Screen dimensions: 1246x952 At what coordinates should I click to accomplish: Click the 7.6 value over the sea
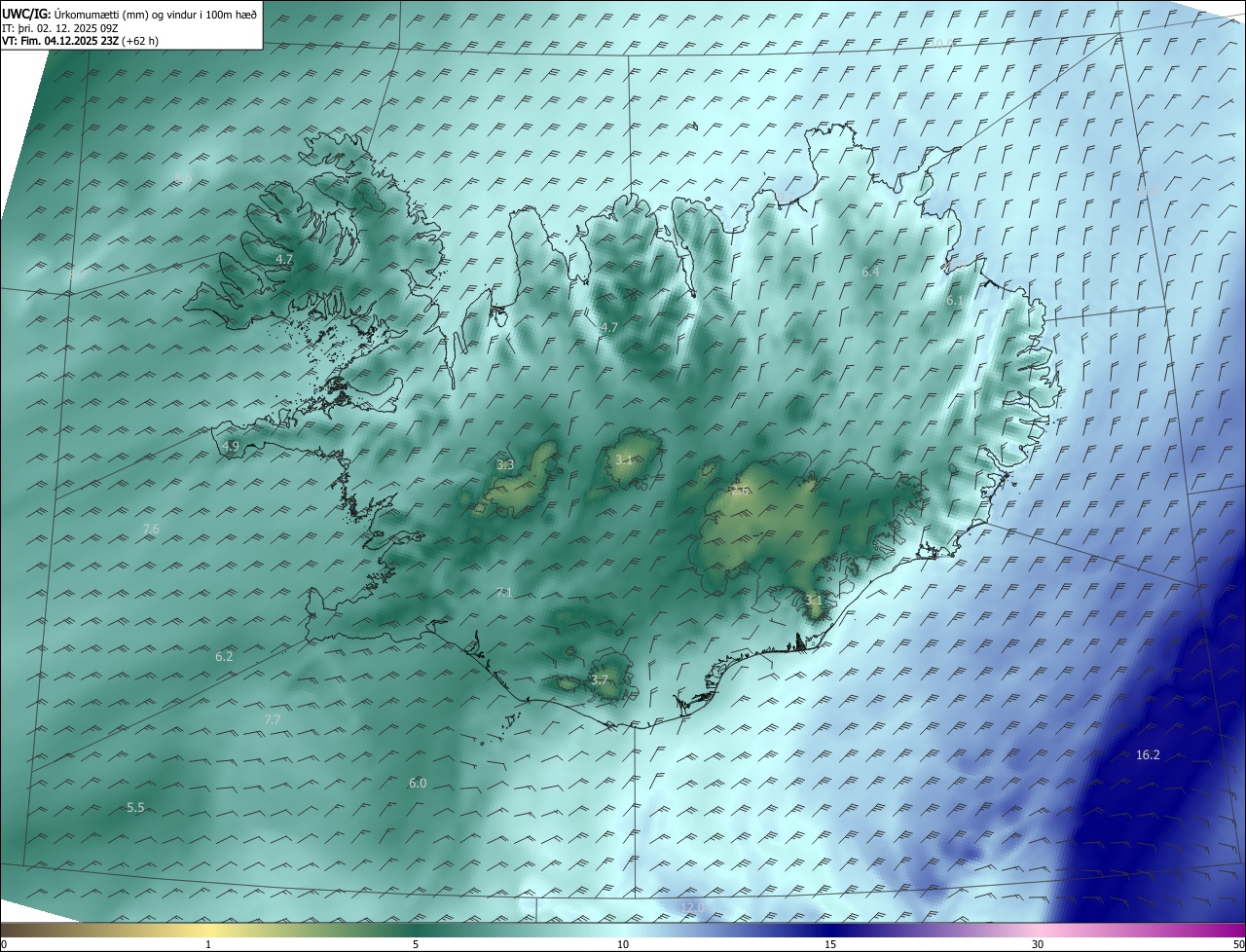click(151, 529)
